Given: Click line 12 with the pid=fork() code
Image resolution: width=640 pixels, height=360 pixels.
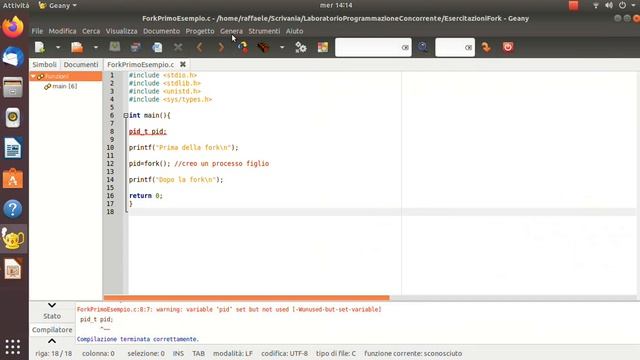Looking at the screenshot, I should pyautogui.click(x=199, y=164).
